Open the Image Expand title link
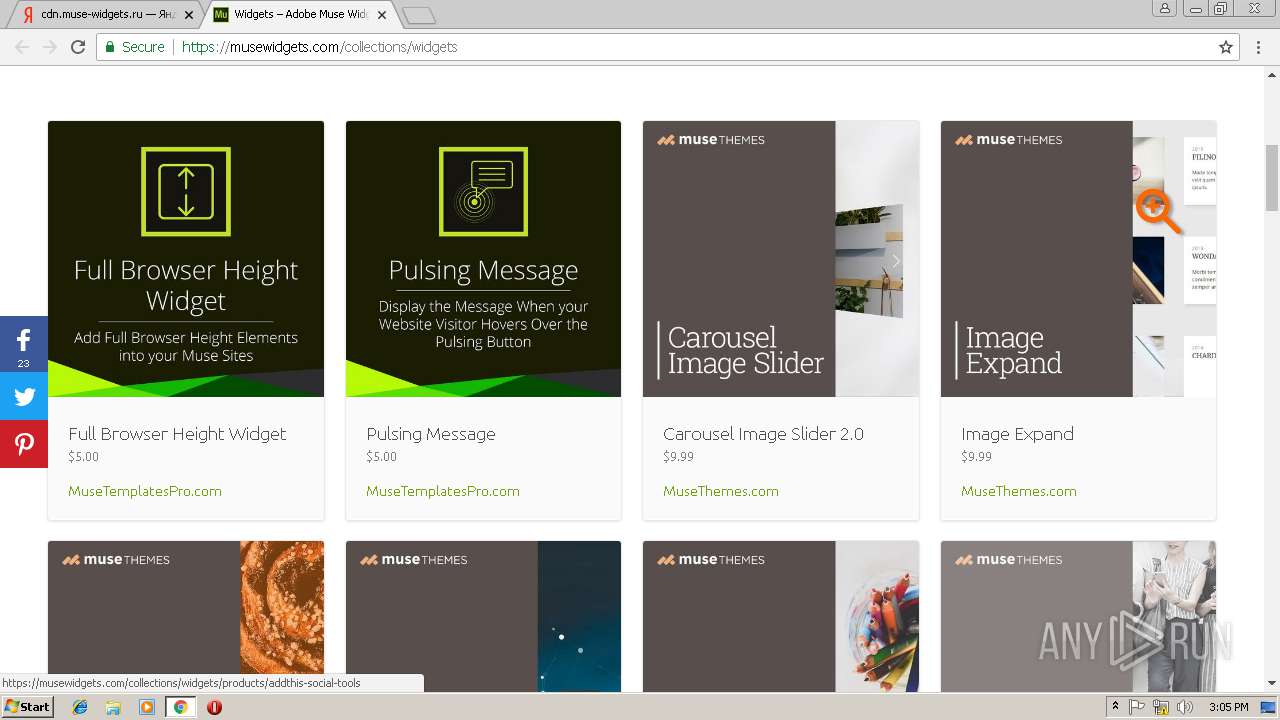This screenshot has width=1280, height=720. 1017,434
